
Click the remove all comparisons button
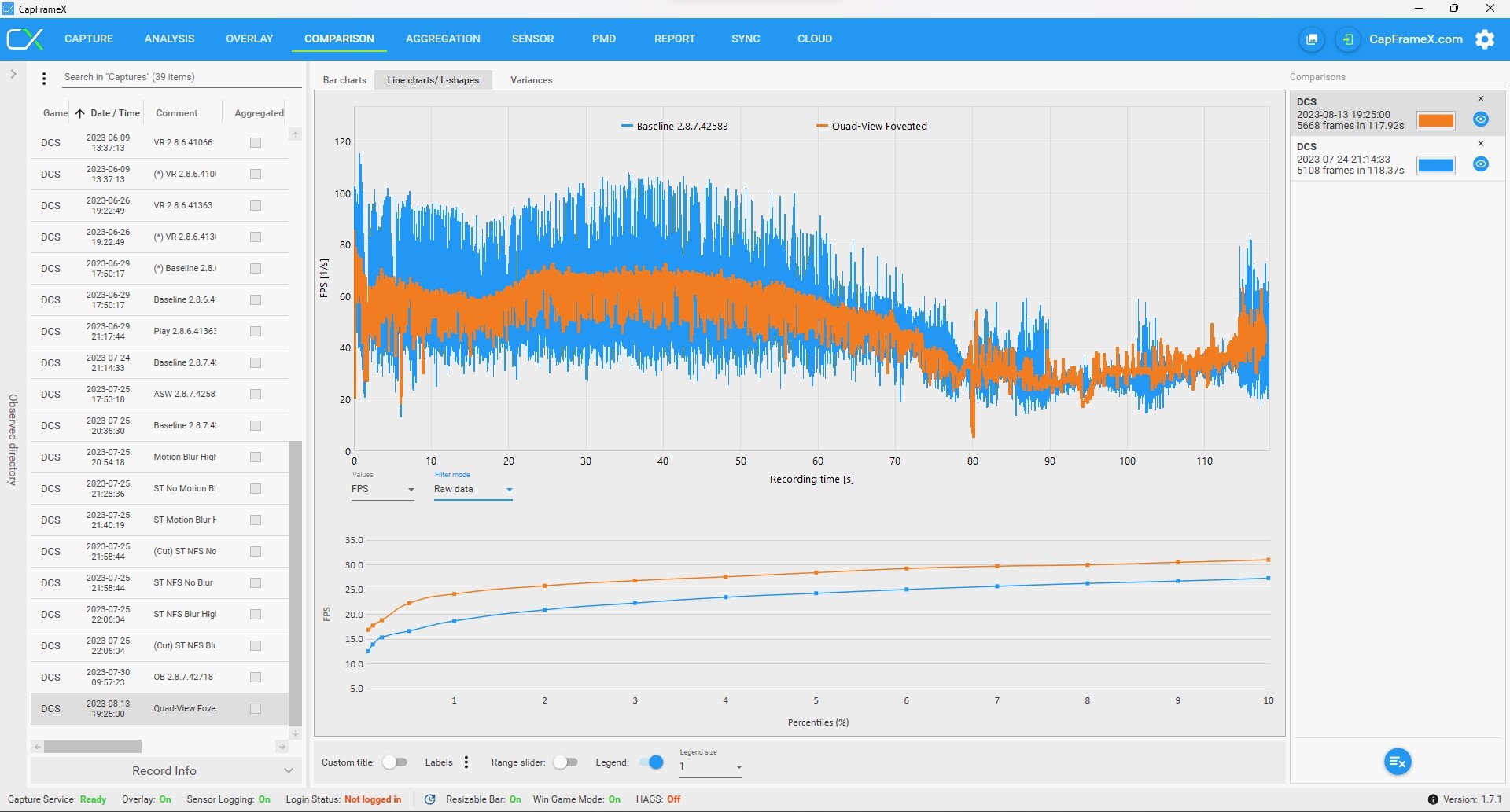(1398, 762)
